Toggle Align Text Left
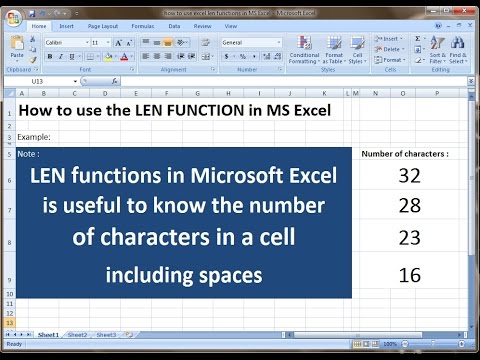 pyautogui.click(x=146, y=56)
